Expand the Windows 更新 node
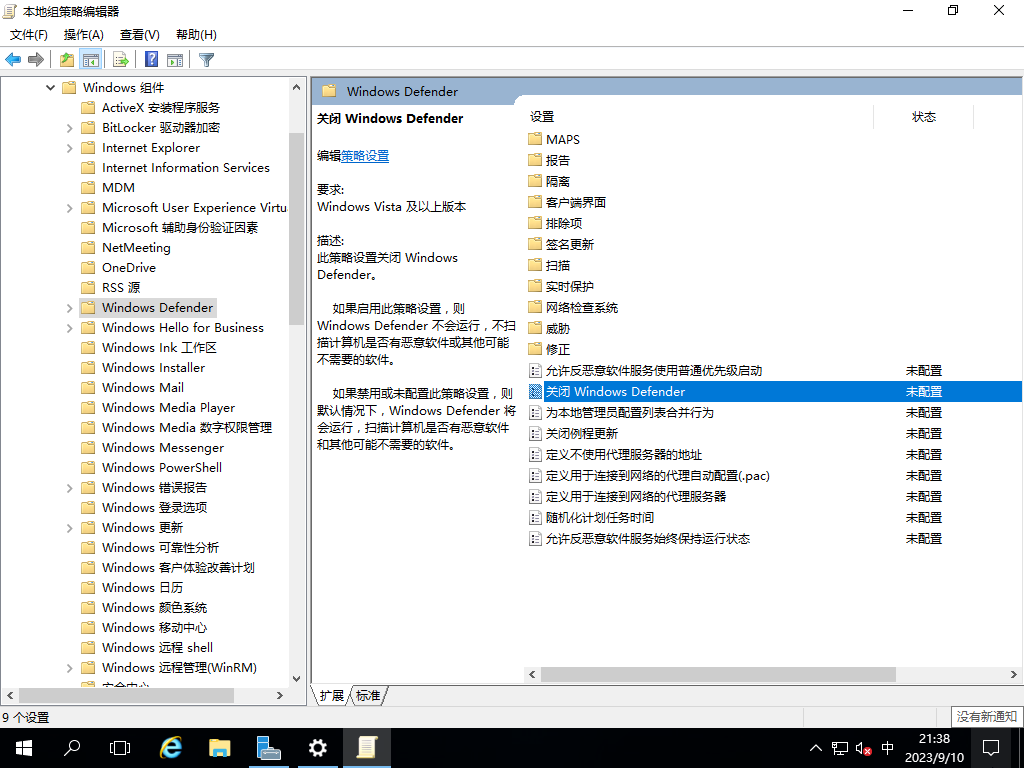 (x=69, y=528)
